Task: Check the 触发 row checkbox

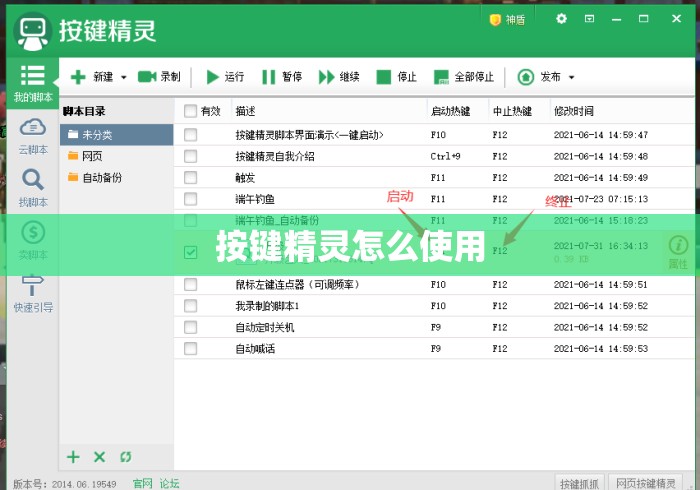Action: click(191, 178)
